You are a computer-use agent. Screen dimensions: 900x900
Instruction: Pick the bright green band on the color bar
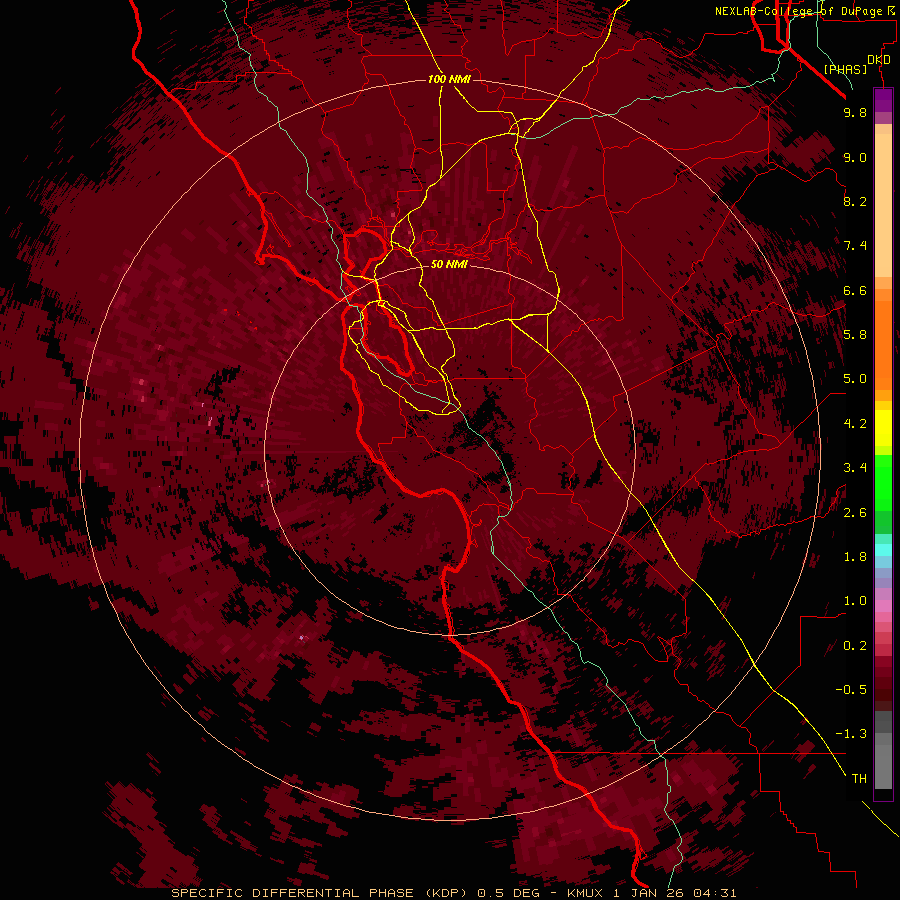click(x=883, y=483)
